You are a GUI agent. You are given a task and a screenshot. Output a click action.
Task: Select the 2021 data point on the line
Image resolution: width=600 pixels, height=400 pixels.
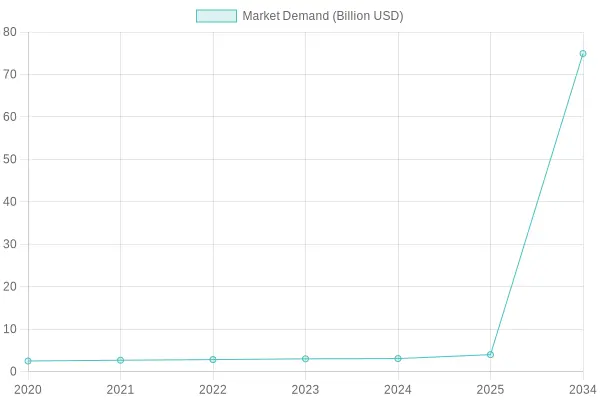tap(121, 360)
